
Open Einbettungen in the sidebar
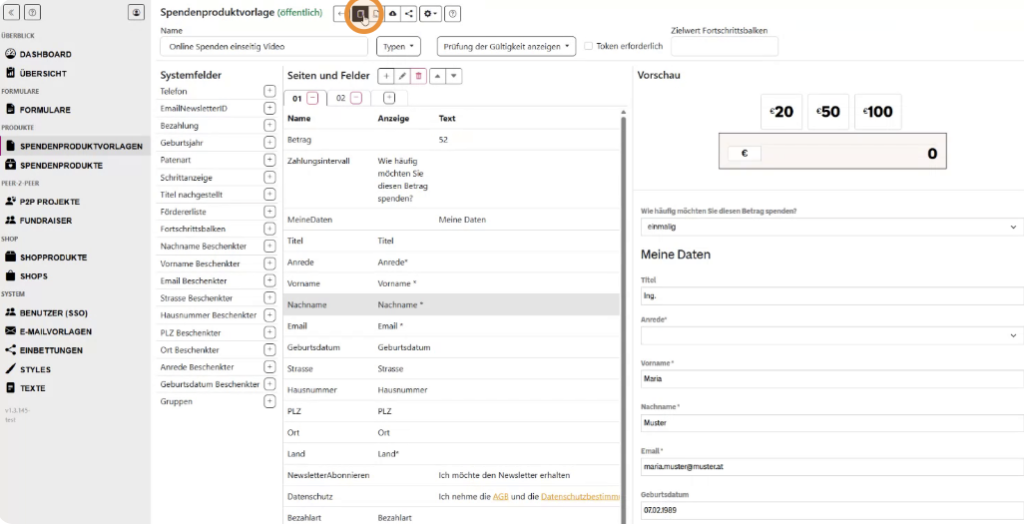[51, 350]
